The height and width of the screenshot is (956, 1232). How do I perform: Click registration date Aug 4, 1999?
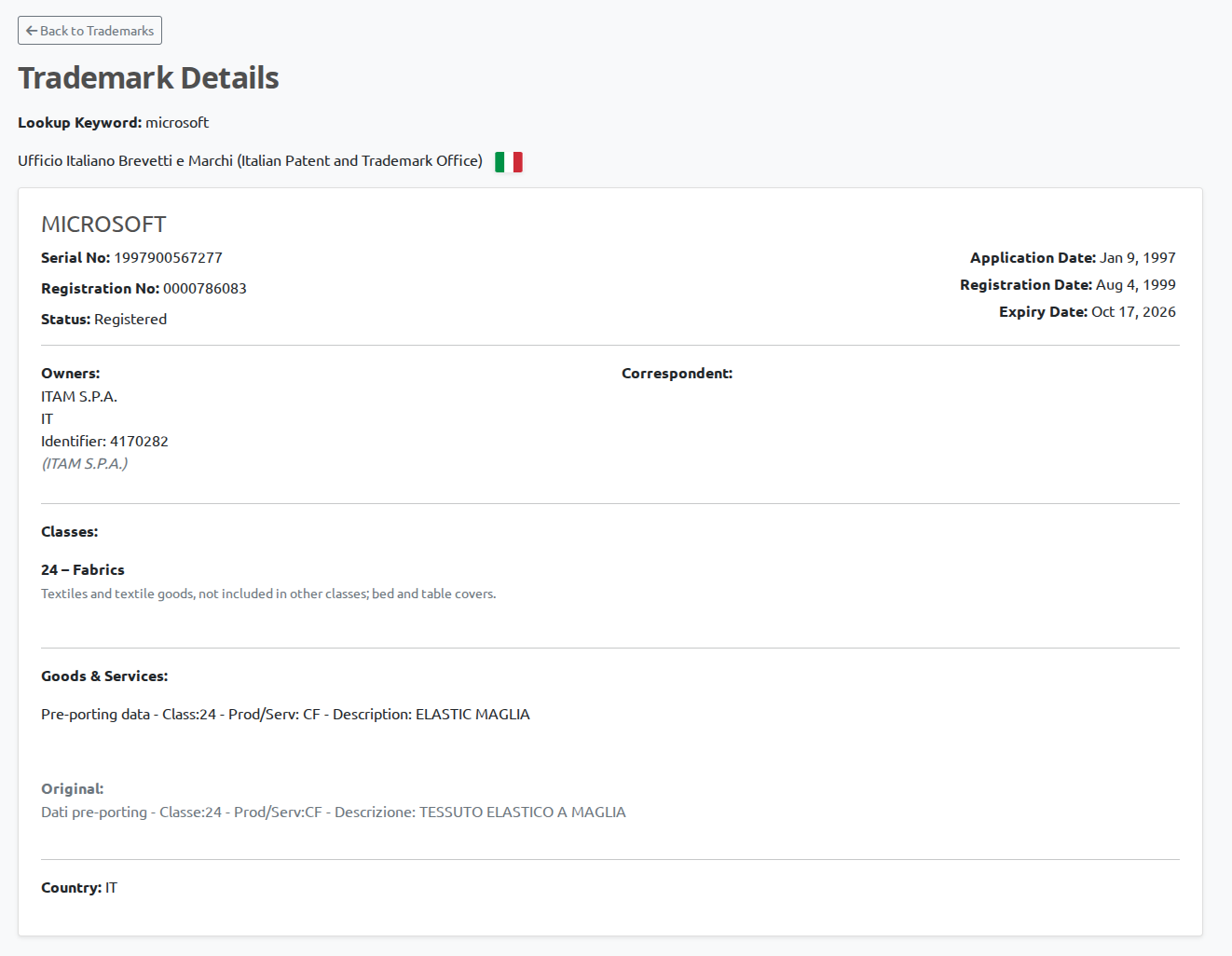tap(1136, 285)
